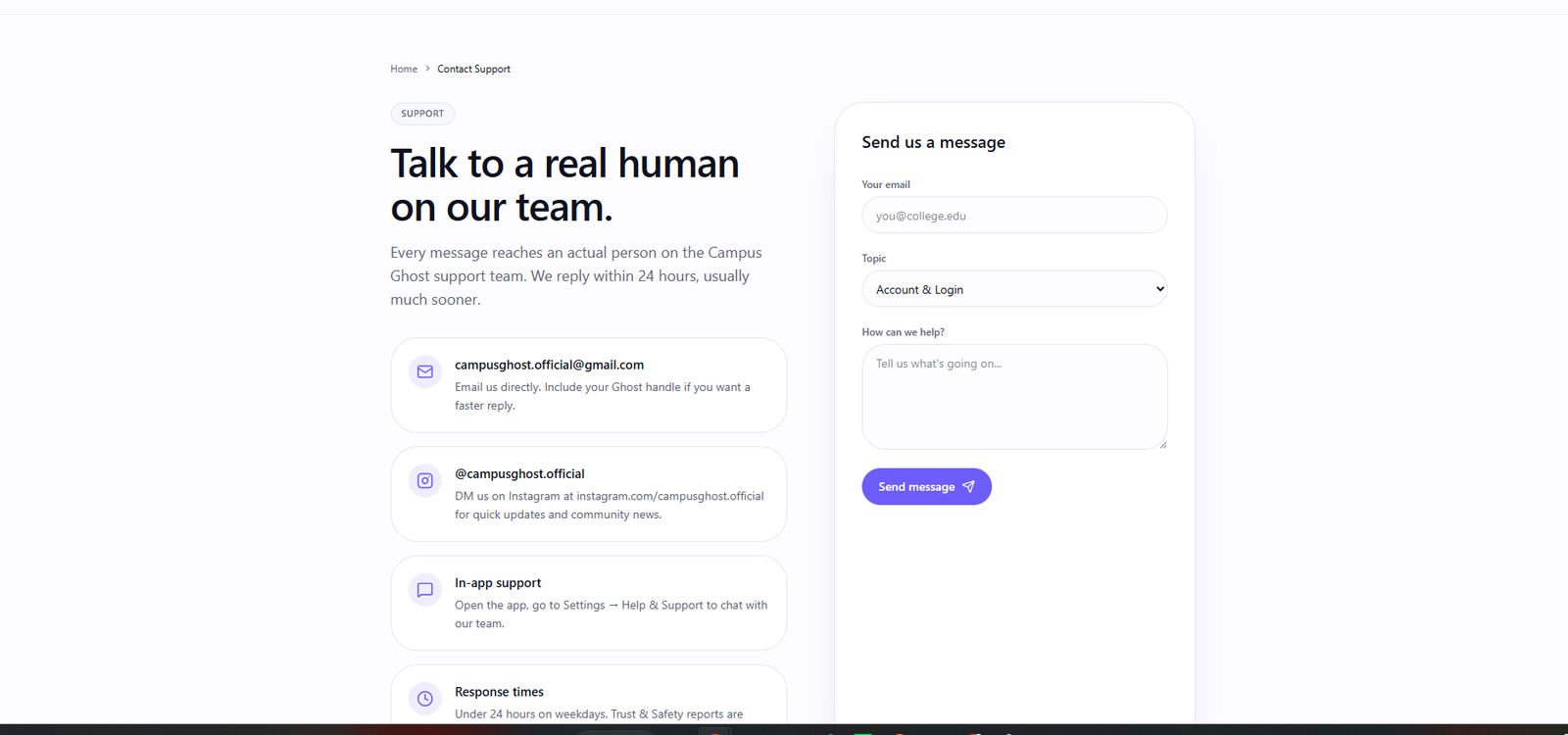Image resolution: width=1568 pixels, height=735 pixels.
Task: Click the textarea resize handle corner
Action: [1162, 444]
